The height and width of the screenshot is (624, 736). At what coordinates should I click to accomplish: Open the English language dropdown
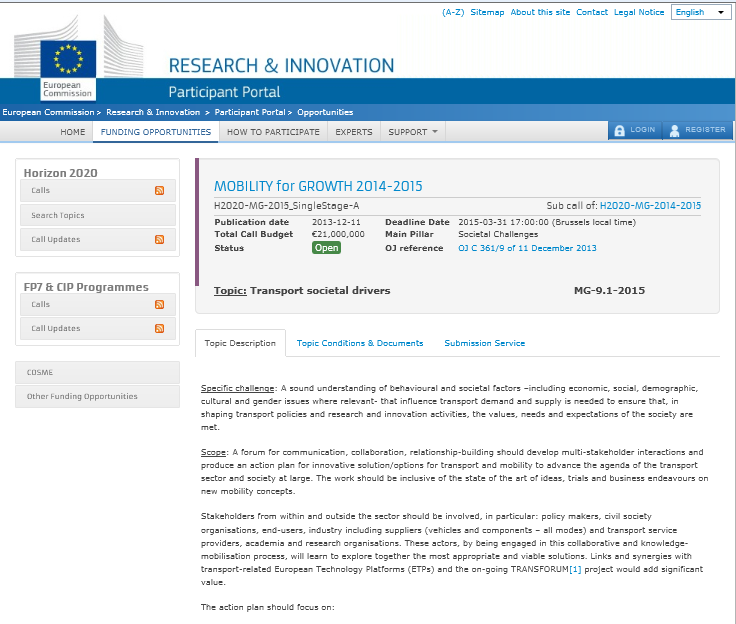coord(701,12)
